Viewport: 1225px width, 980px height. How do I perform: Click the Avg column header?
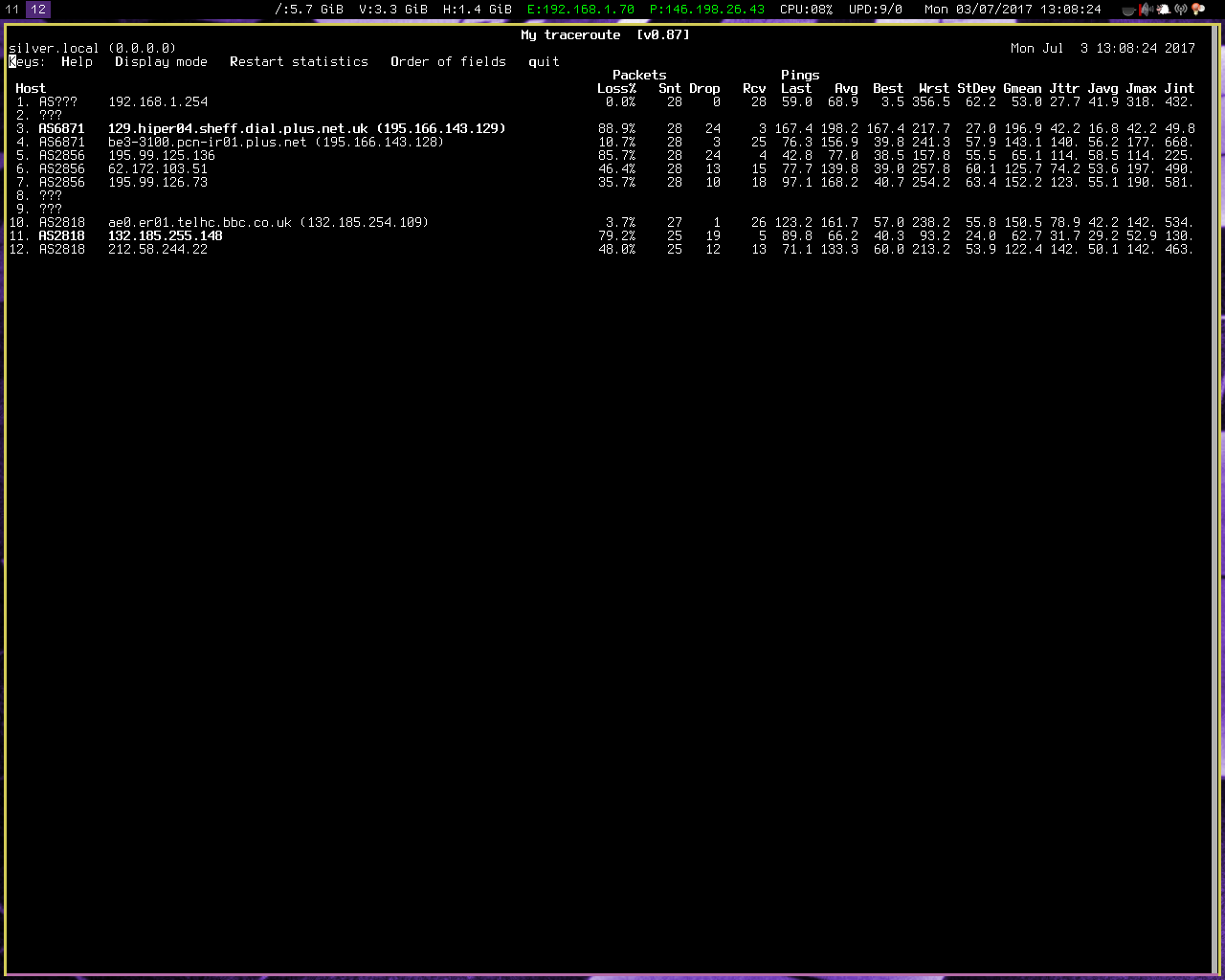pyautogui.click(x=846, y=88)
